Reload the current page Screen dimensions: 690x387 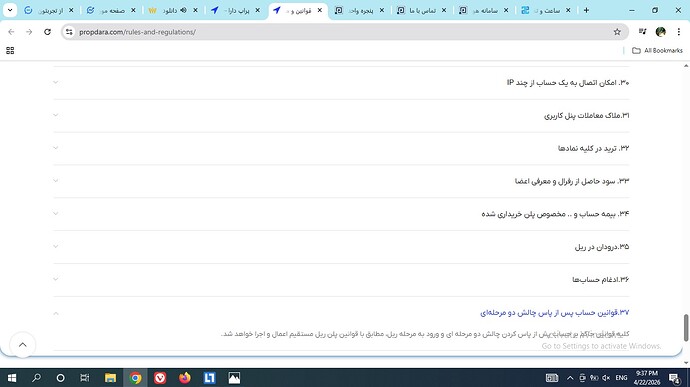[x=48, y=32]
